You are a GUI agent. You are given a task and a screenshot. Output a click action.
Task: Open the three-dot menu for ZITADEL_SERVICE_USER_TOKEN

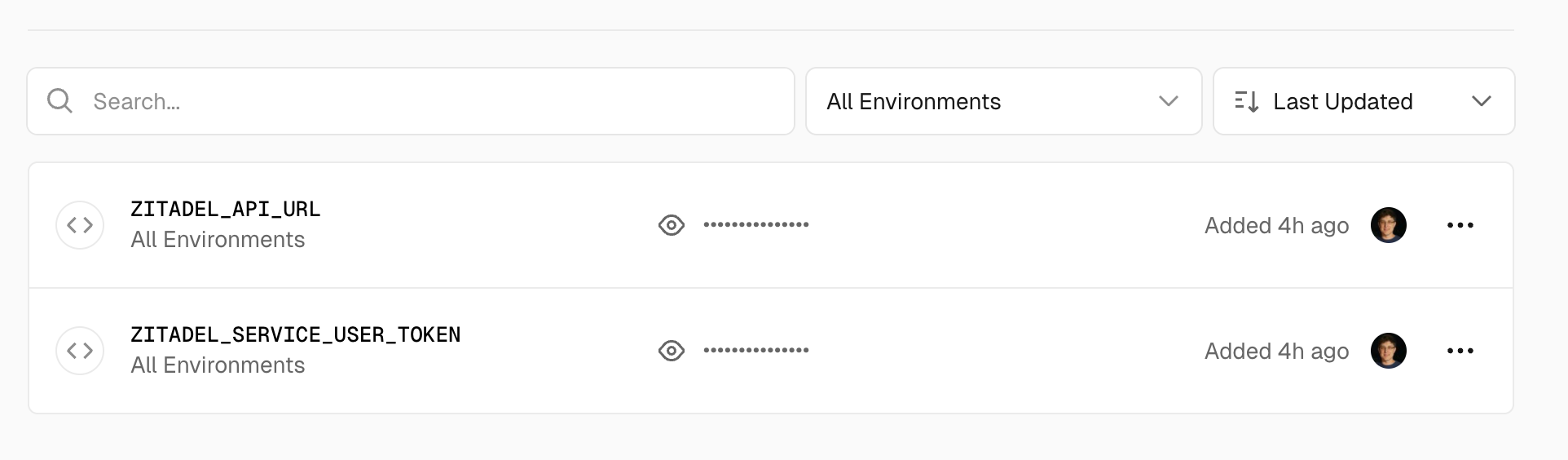click(1460, 351)
